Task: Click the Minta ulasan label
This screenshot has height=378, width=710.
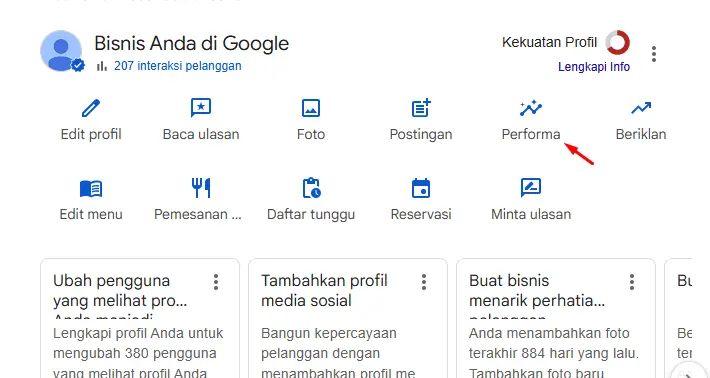Action: (x=531, y=214)
